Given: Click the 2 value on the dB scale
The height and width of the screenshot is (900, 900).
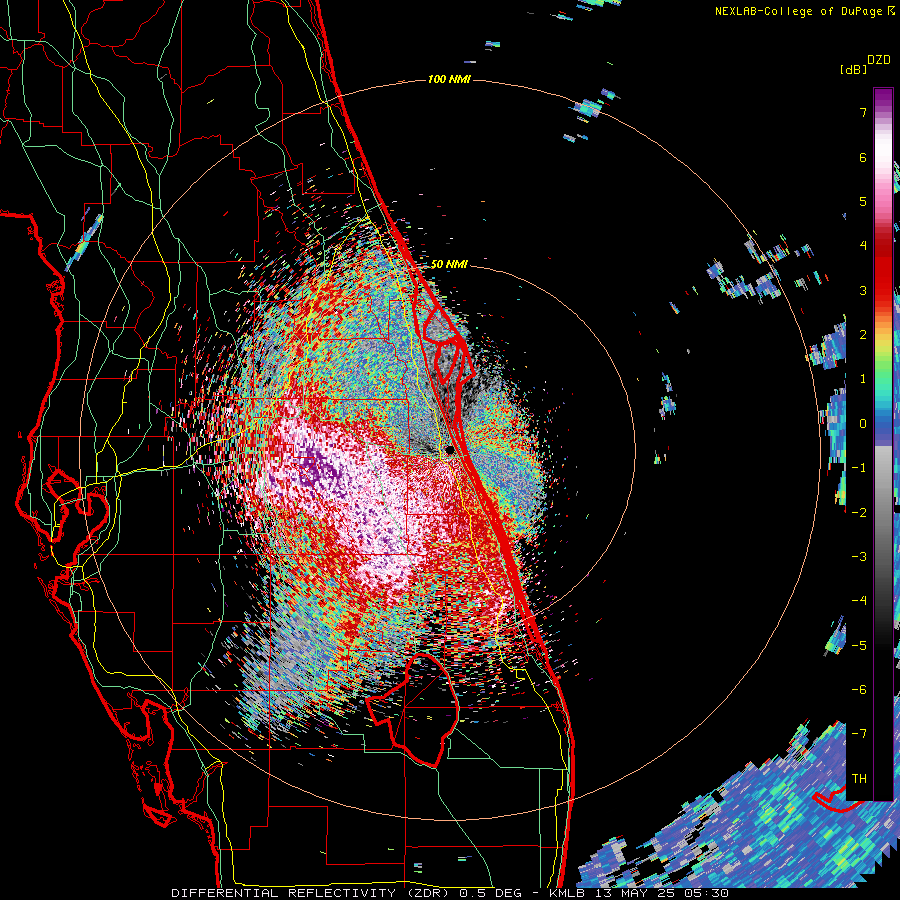Looking at the screenshot, I should pos(863,335).
